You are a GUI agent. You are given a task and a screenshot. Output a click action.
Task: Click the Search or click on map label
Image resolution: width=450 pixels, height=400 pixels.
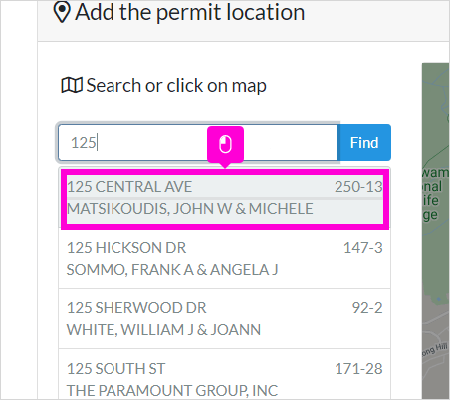177,86
